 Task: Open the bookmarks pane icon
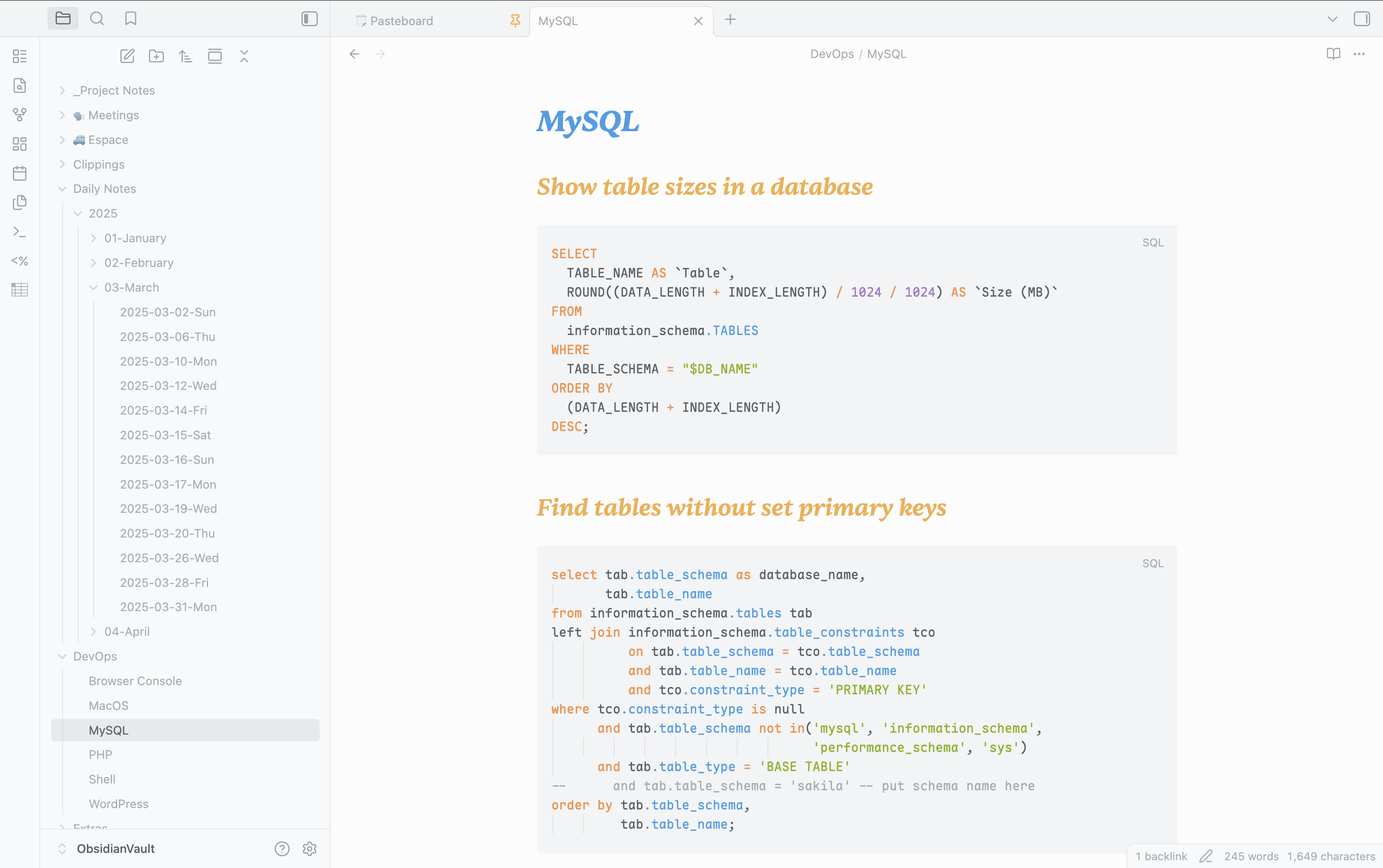131,19
